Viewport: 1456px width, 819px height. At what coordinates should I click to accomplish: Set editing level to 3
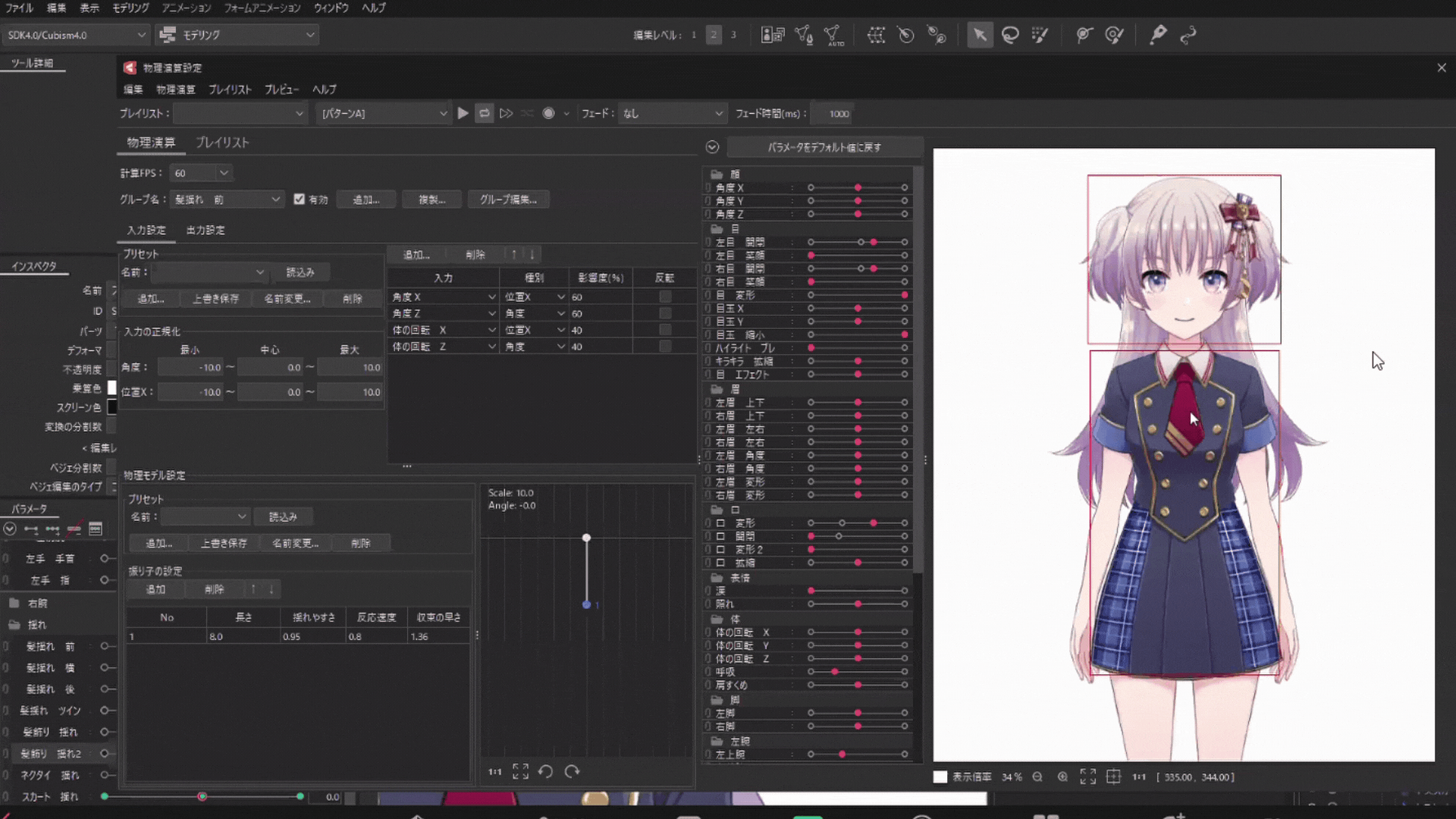coord(733,35)
